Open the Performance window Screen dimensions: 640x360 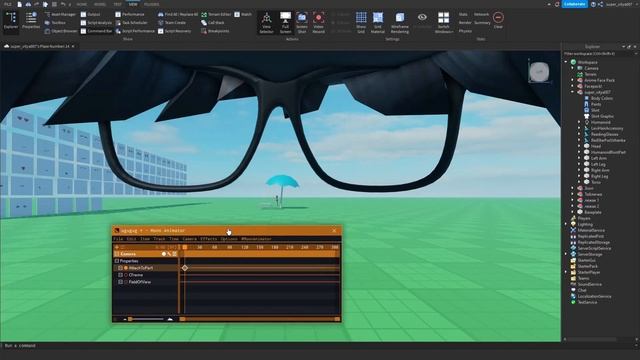(130, 14)
